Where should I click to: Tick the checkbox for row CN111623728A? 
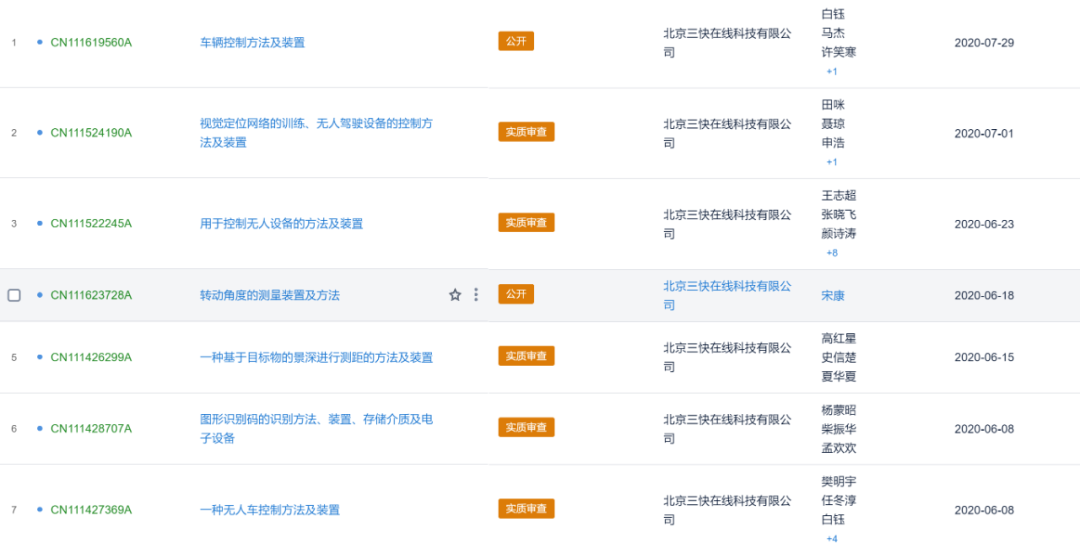coord(14,295)
